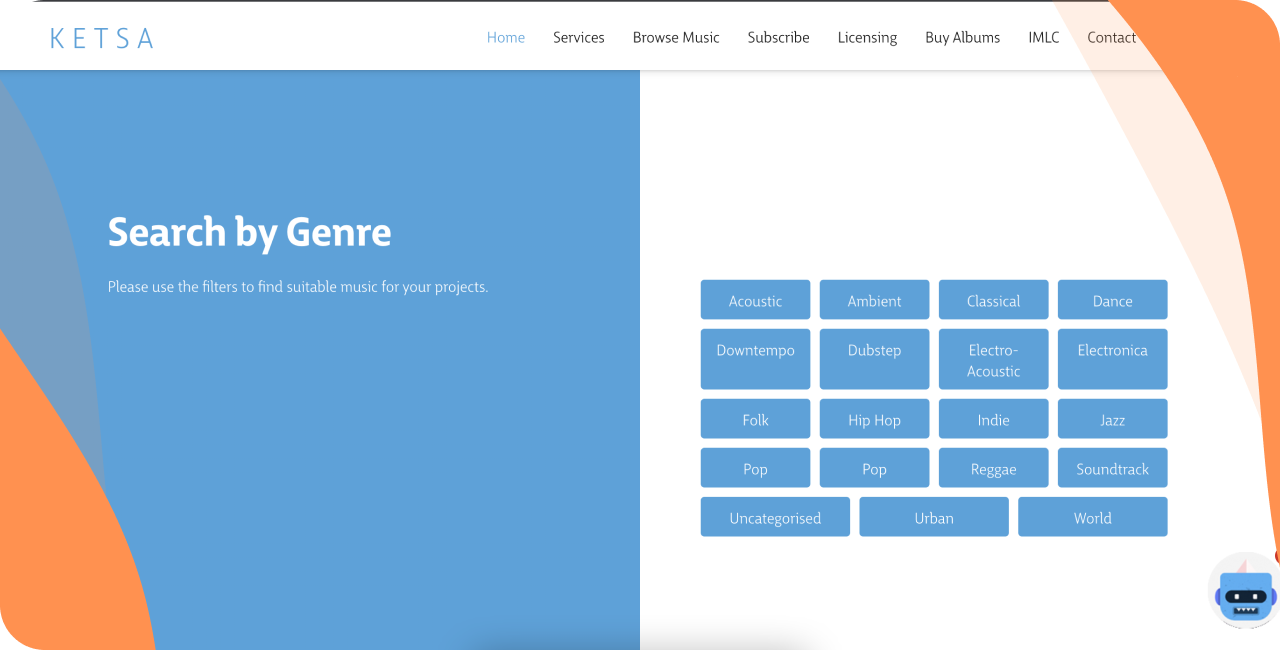Select Licensing in the navigation bar
The image size is (1280, 650).
tap(867, 38)
